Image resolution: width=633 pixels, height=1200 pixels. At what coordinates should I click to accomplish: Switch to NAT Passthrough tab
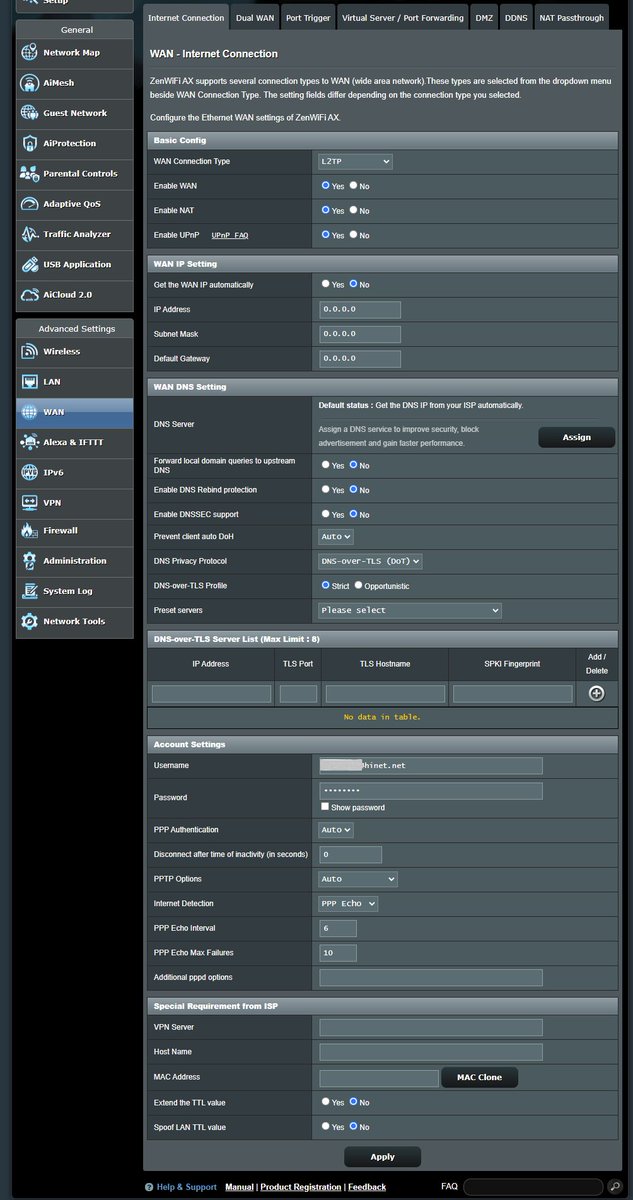click(x=571, y=18)
